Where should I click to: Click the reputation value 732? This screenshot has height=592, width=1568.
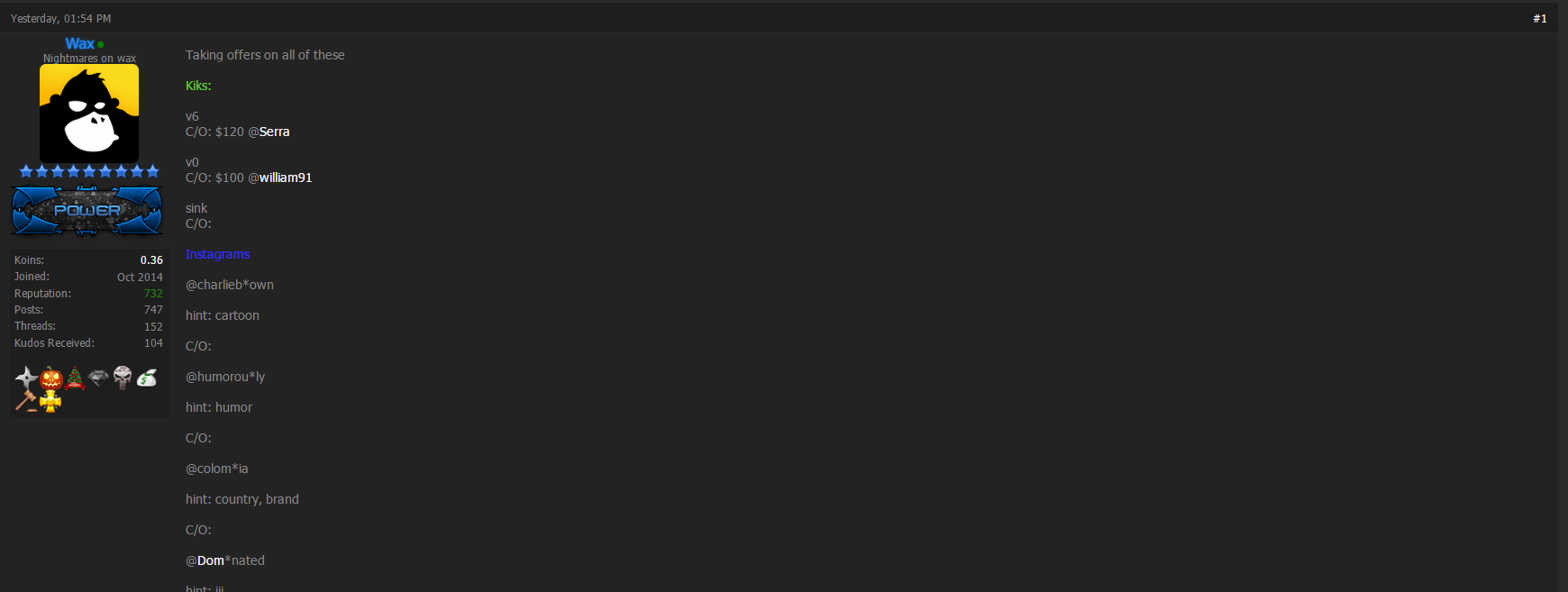pyautogui.click(x=153, y=294)
